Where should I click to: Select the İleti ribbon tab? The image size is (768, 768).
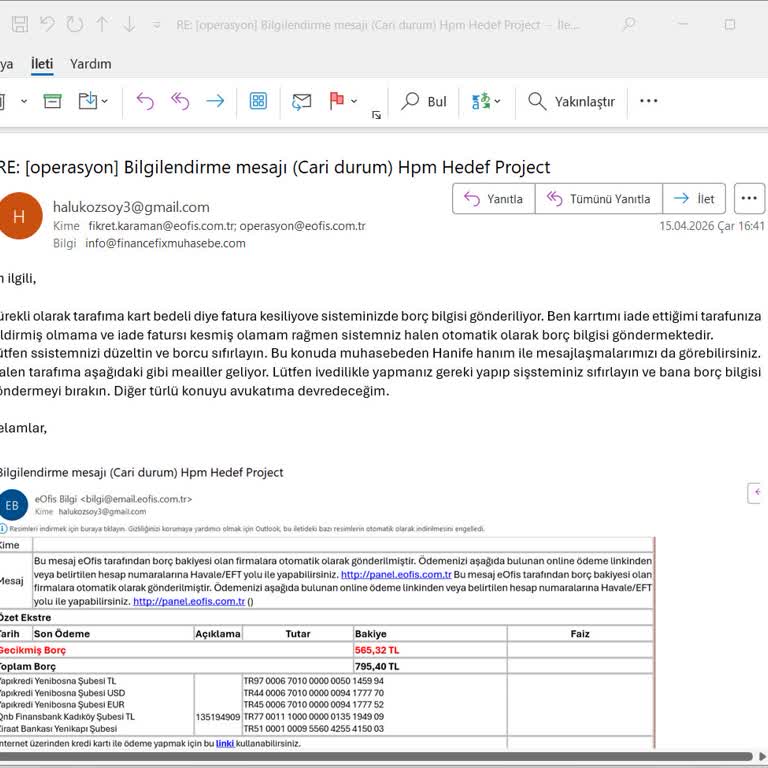point(41,64)
